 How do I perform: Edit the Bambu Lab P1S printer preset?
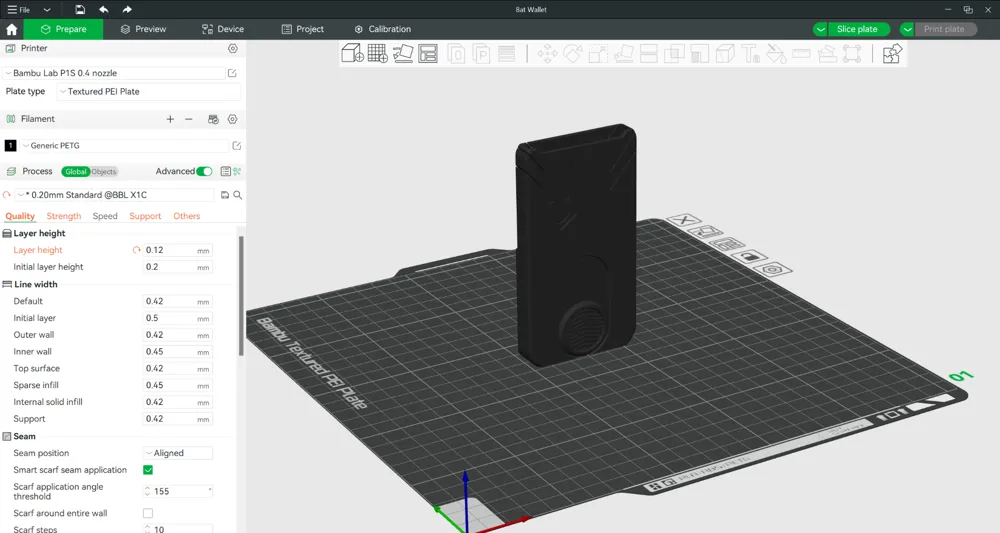[232, 73]
